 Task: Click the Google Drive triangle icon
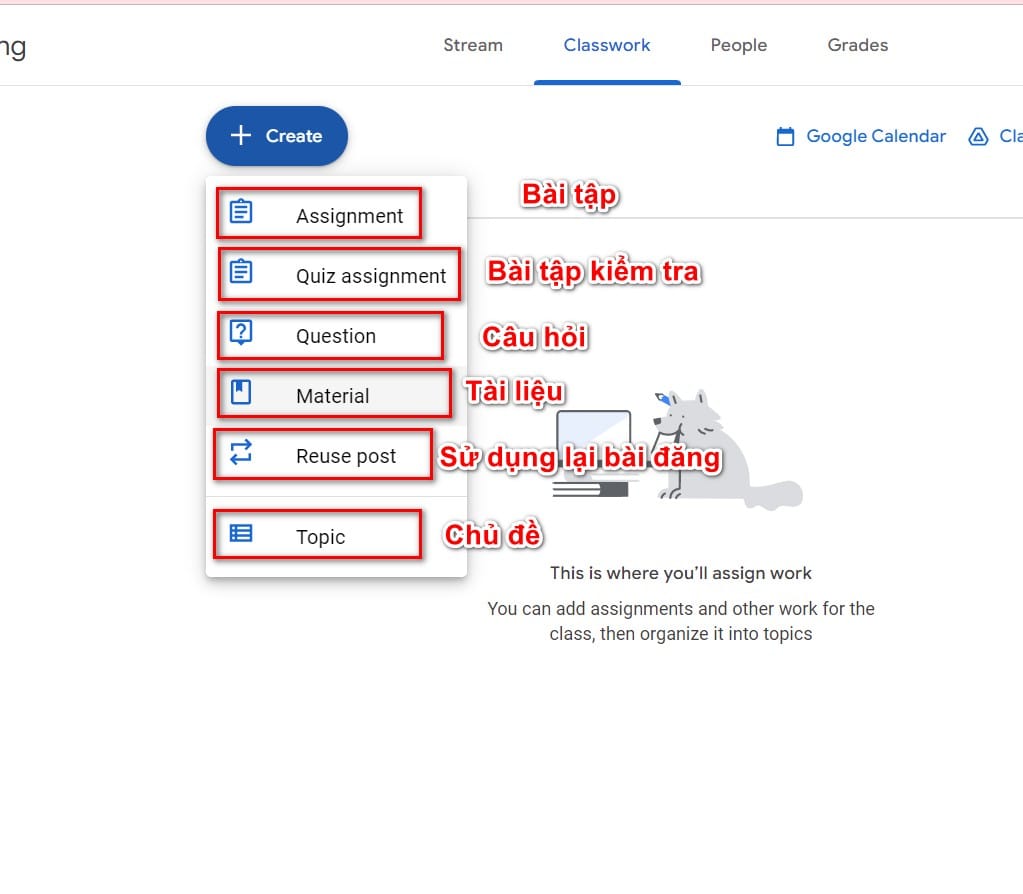978,137
